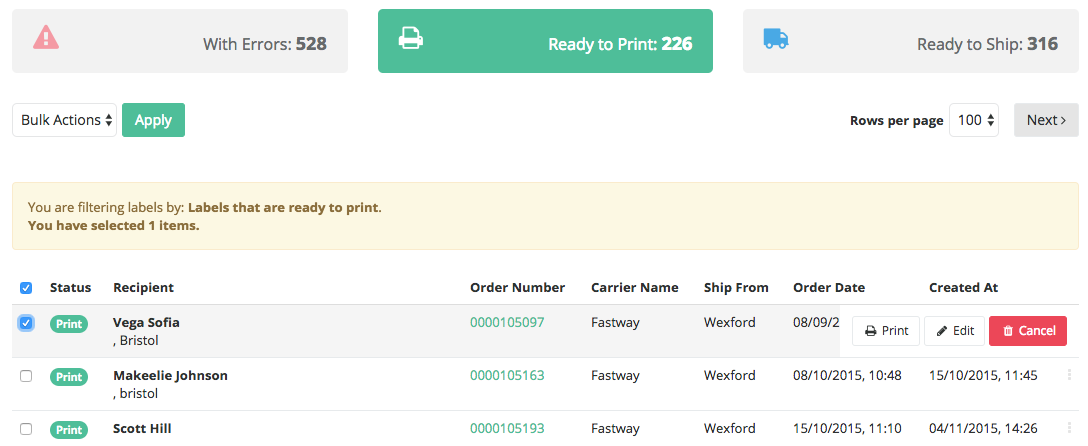Click the Print badge on Scott Hill row
Viewport: 1088px width, 446px height.
69,429
